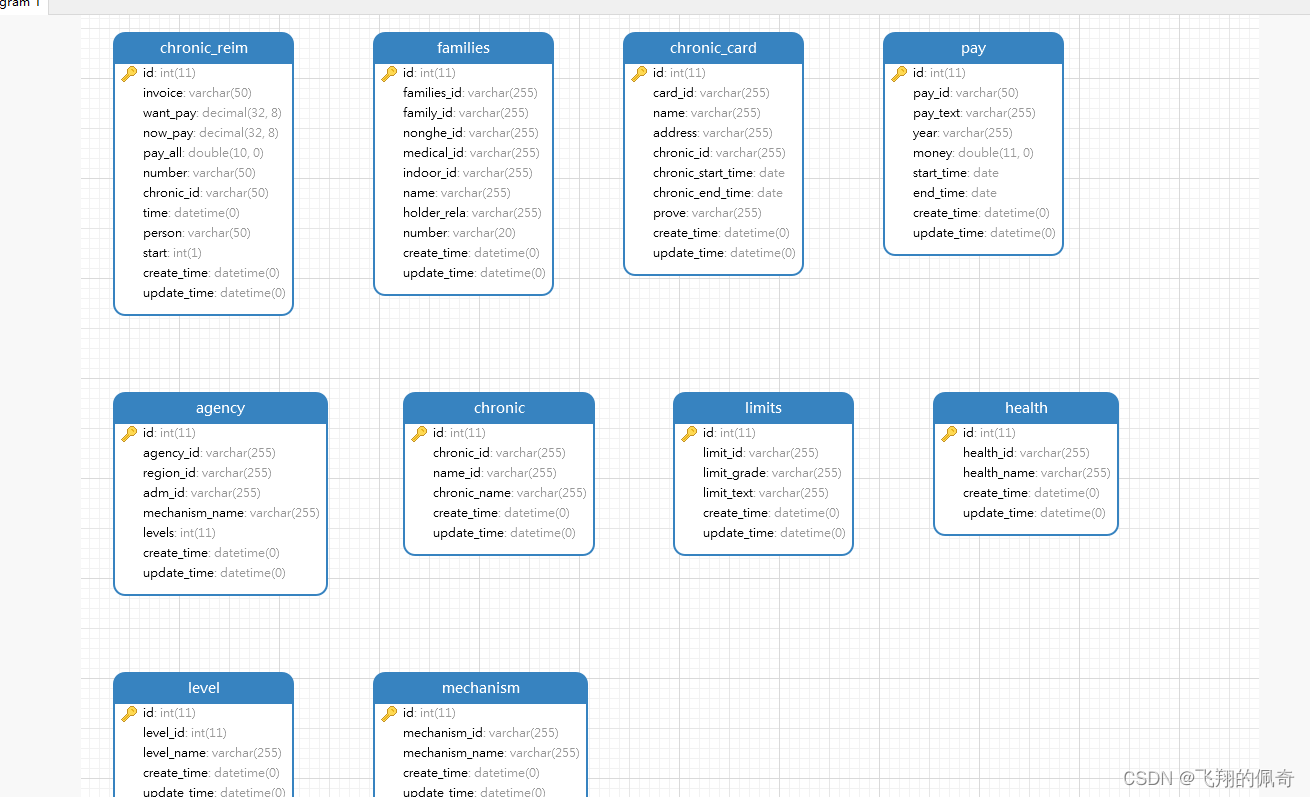The height and width of the screenshot is (797, 1310).
Task: Click the primary key icon in level table
Action: coord(129,713)
